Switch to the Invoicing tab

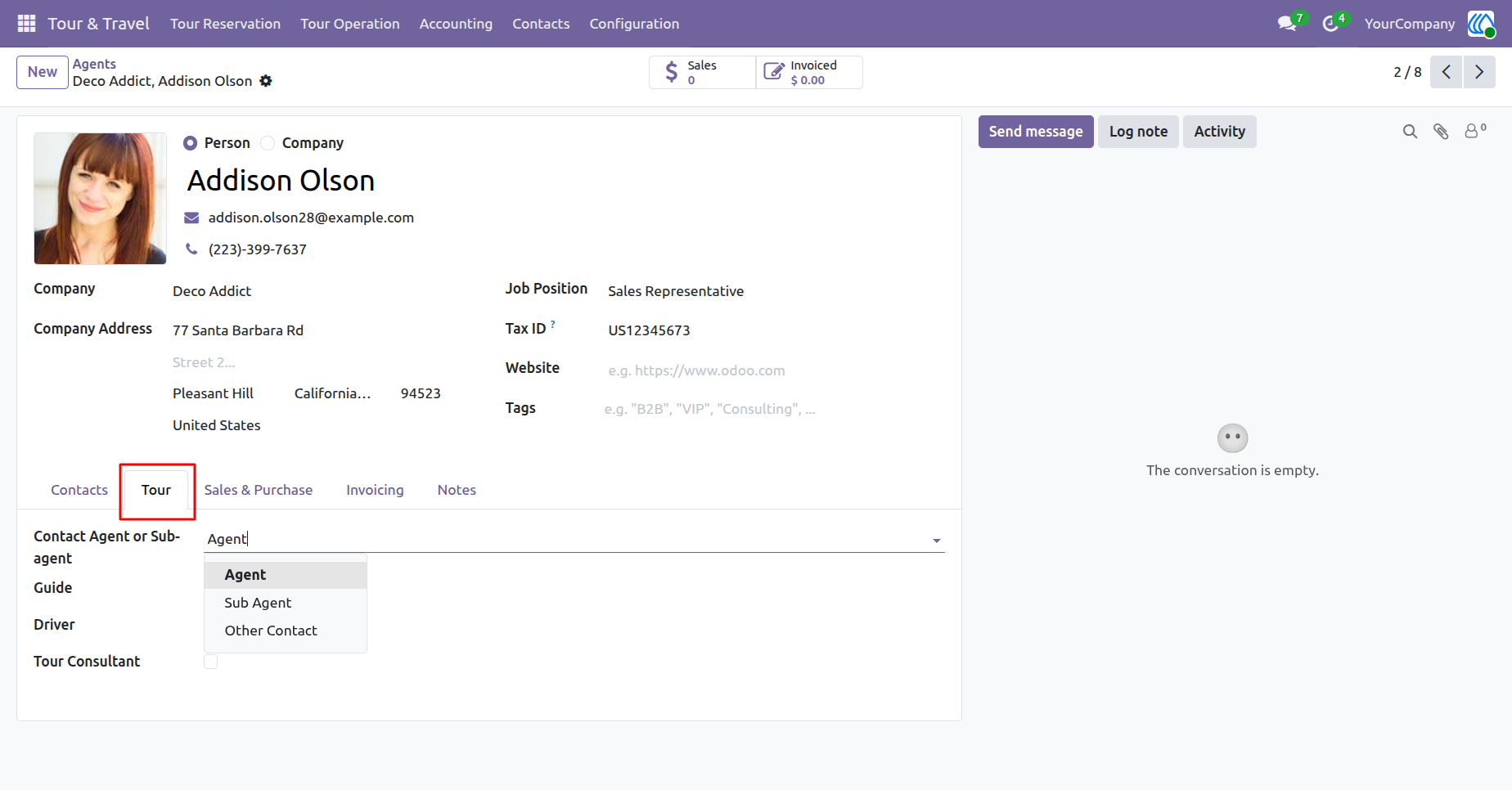click(375, 490)
